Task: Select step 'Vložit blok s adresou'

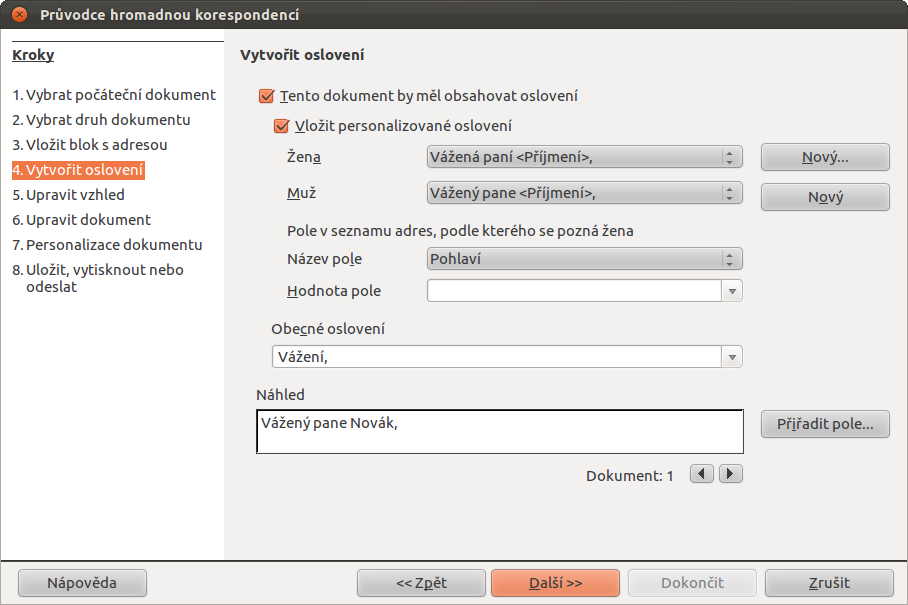Action: tap(90, 145)
